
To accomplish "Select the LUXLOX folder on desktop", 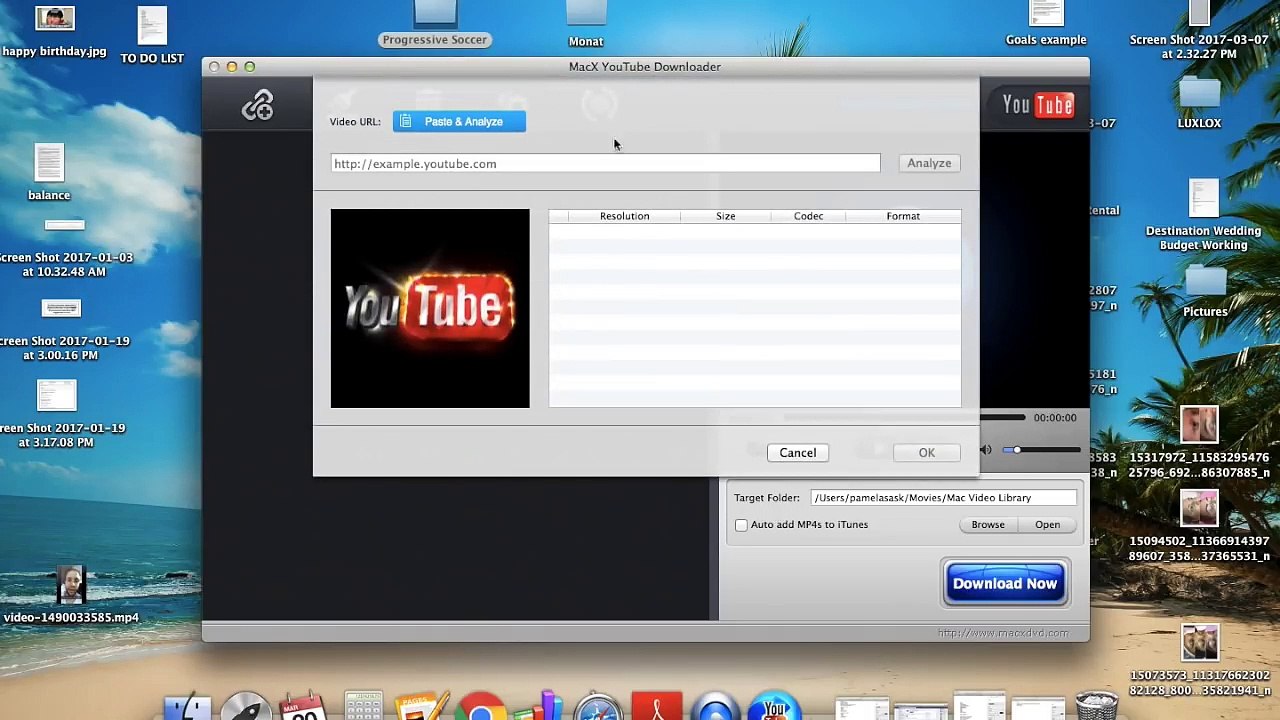I will (1199, 104).
